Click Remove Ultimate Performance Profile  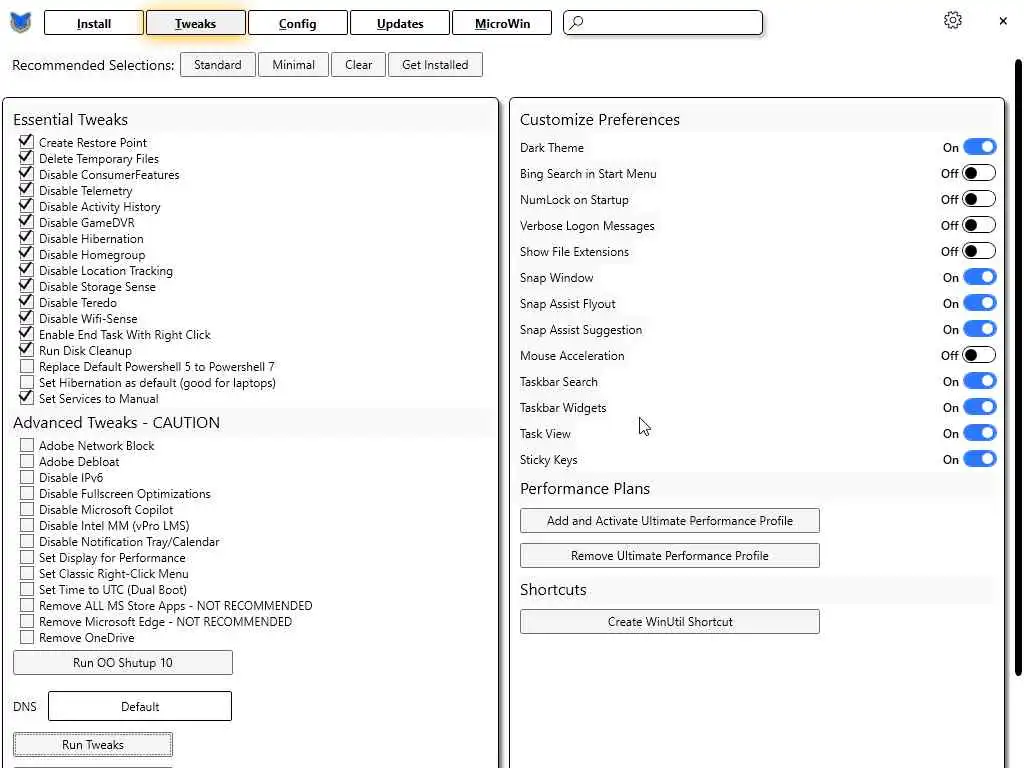[669, 556]
